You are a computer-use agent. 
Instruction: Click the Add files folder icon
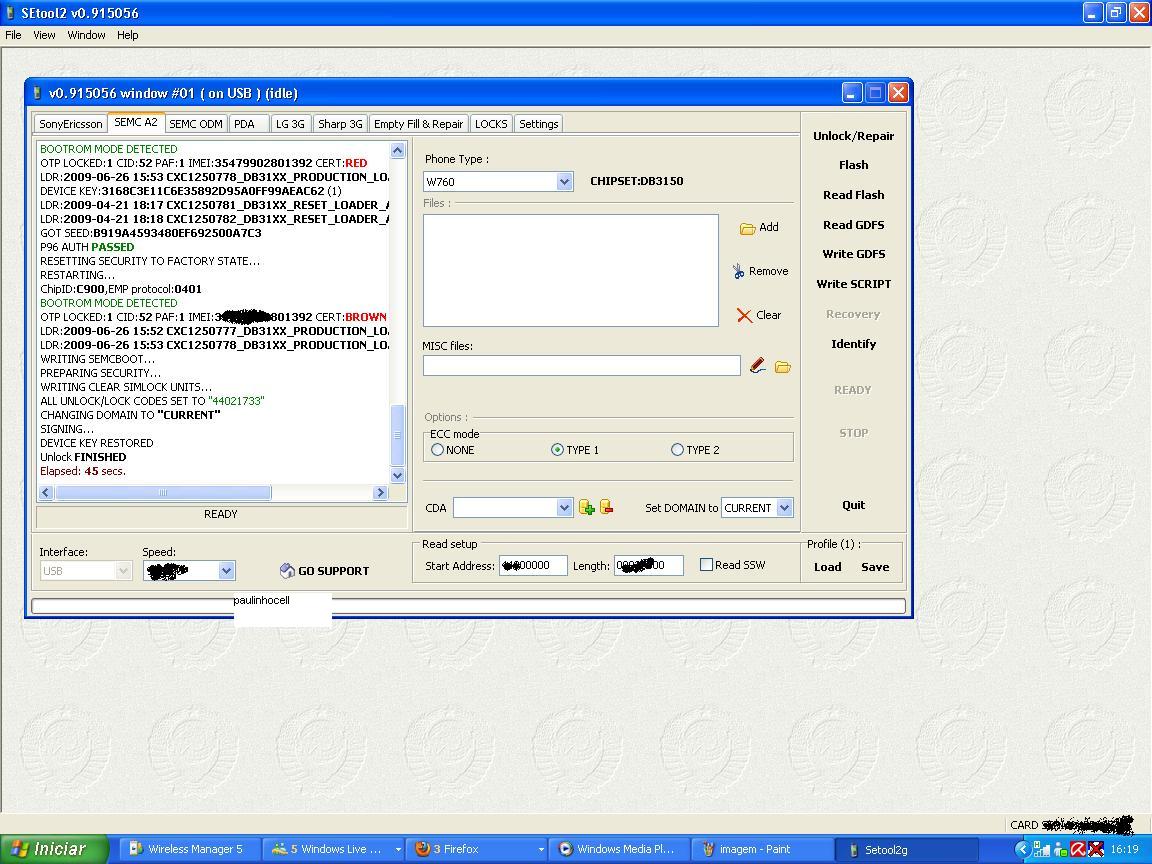coord(747,228)
